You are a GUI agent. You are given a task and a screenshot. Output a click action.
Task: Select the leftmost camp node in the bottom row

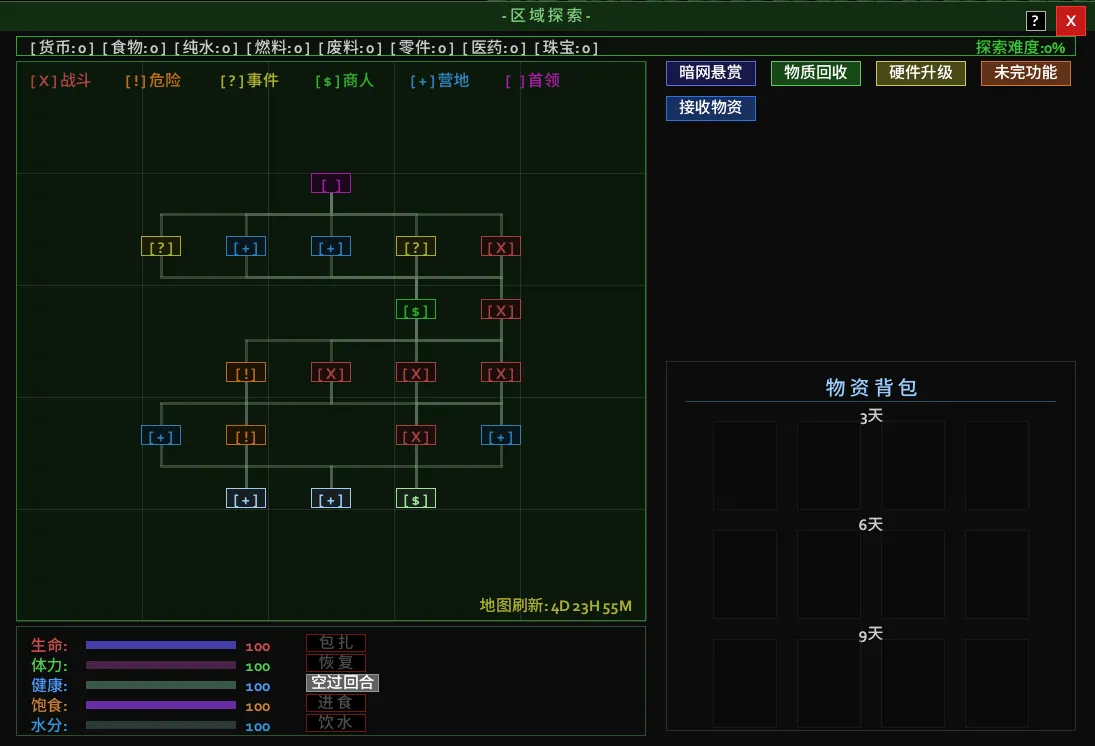245,498
